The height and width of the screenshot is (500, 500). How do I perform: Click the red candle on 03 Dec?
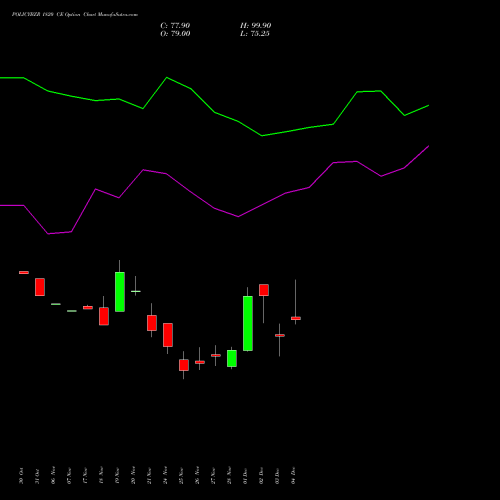tap(280, 335)
